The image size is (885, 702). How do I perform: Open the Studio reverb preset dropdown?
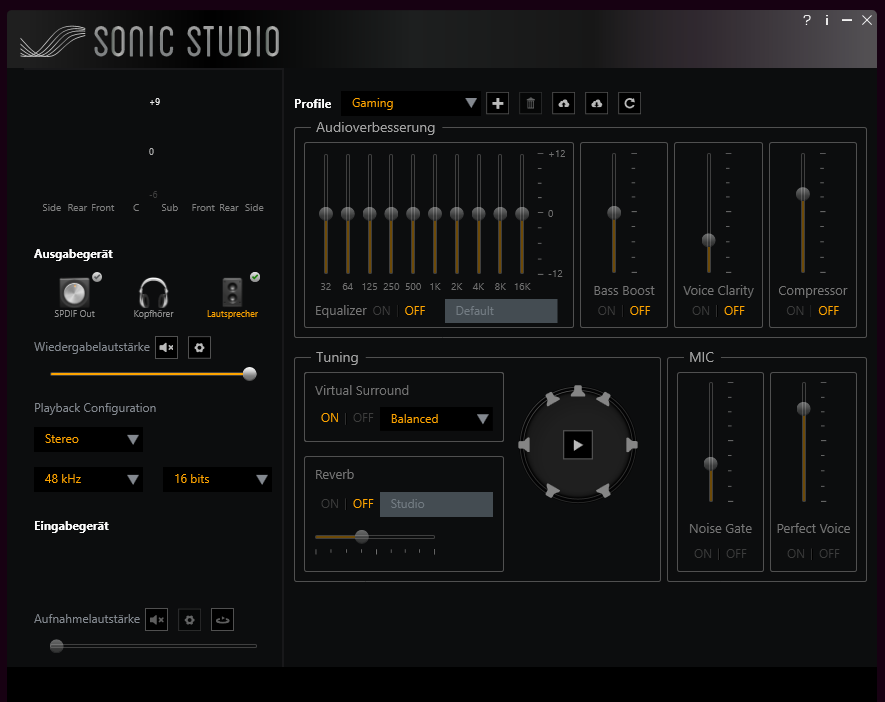[x=436, y=504]
